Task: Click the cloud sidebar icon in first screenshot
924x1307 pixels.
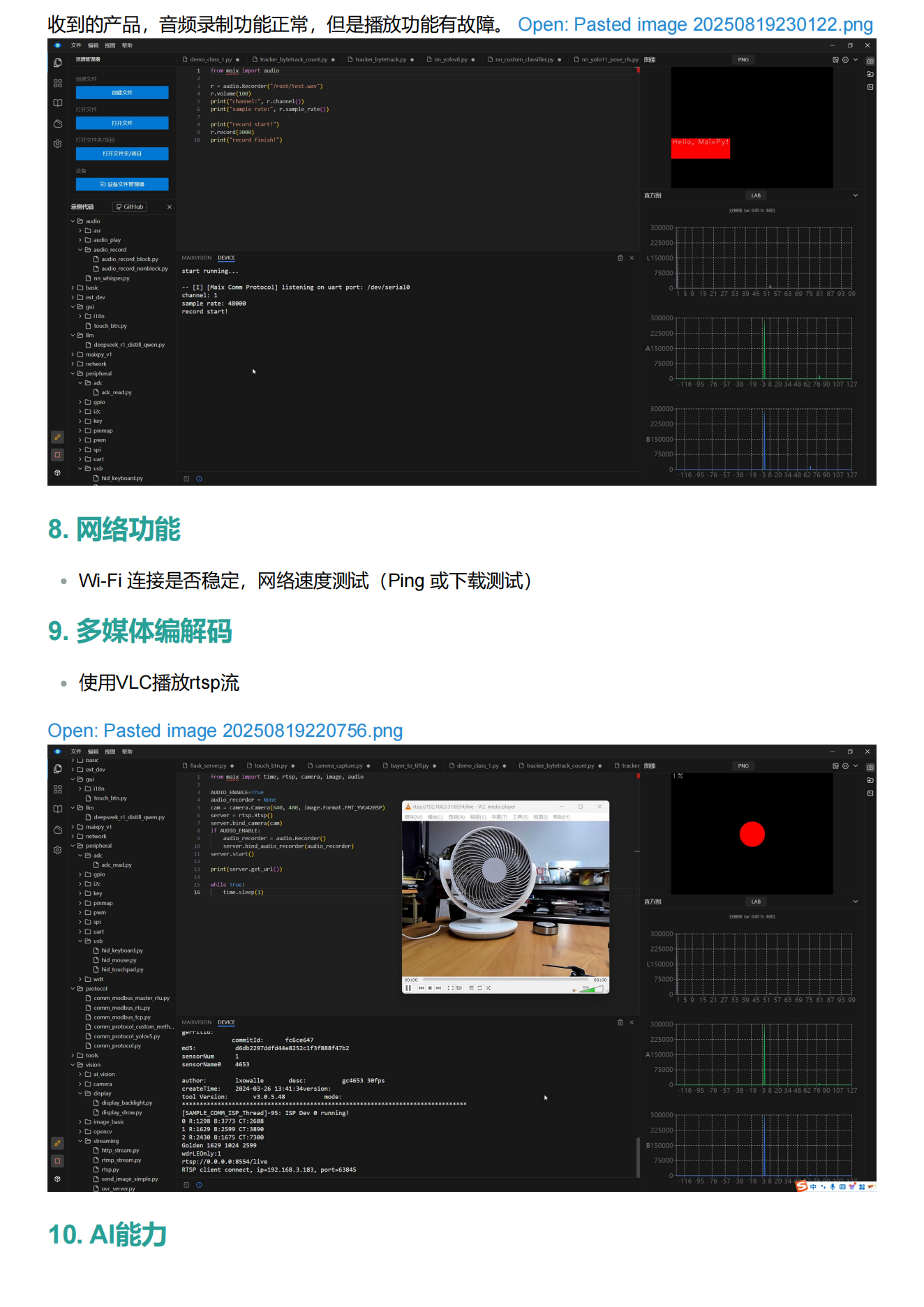Action: coord(58,124)
